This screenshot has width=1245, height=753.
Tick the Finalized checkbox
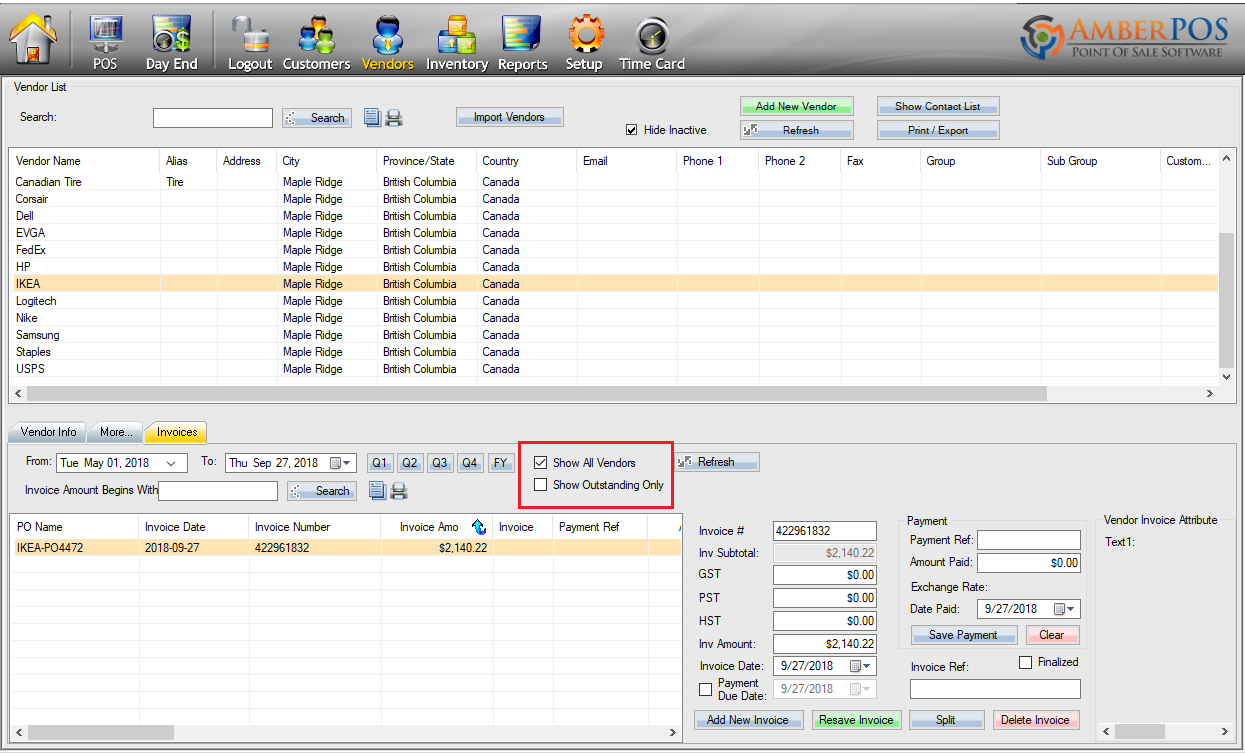pos(1025,662)
